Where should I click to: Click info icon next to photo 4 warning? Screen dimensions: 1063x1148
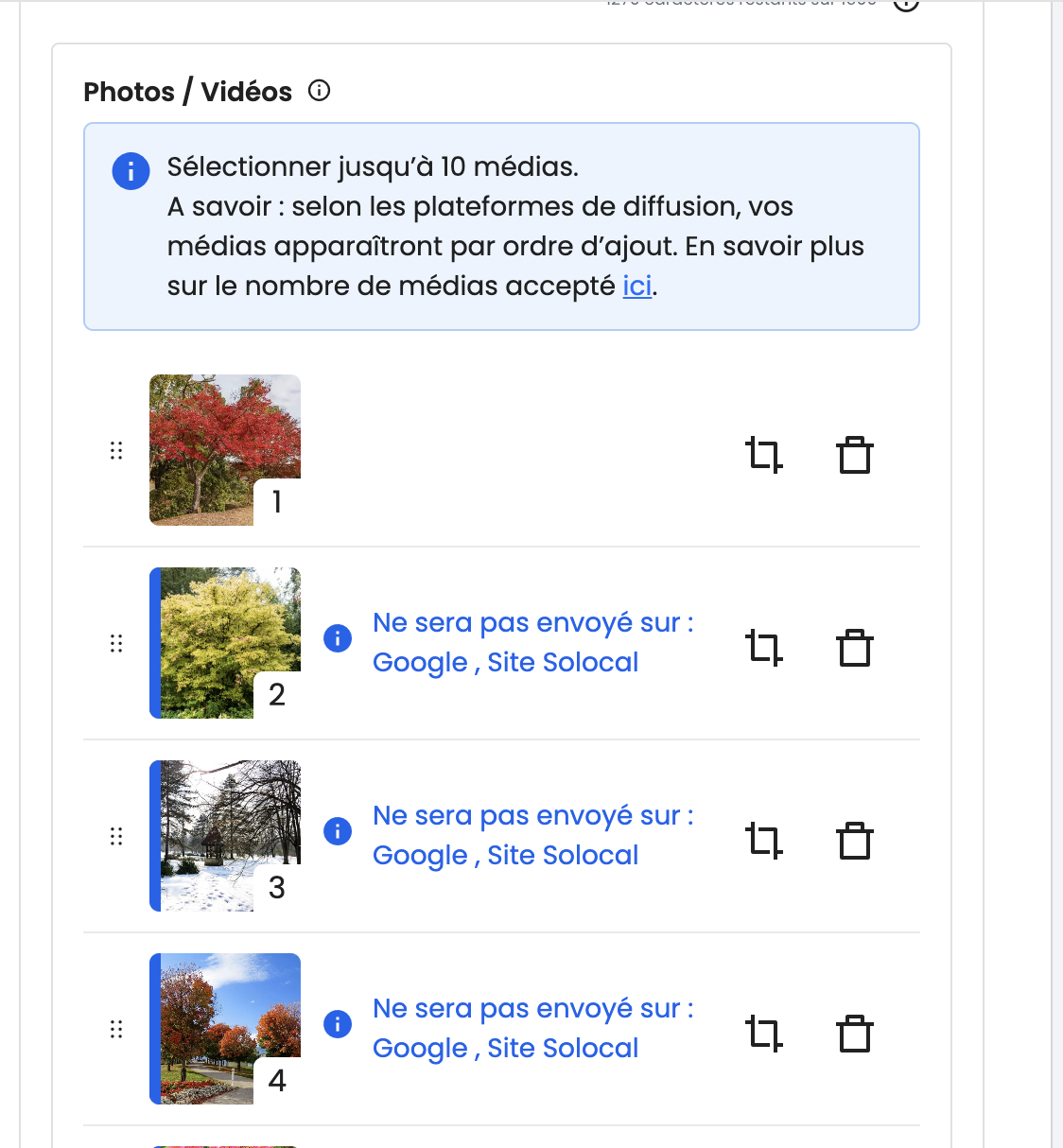tap(338, 1024)
